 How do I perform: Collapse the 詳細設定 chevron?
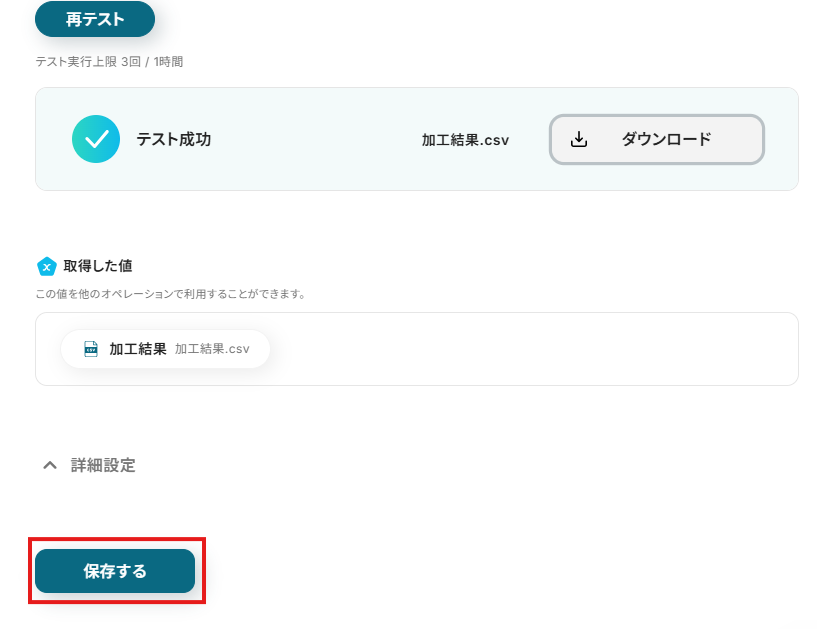click(50, 465)
